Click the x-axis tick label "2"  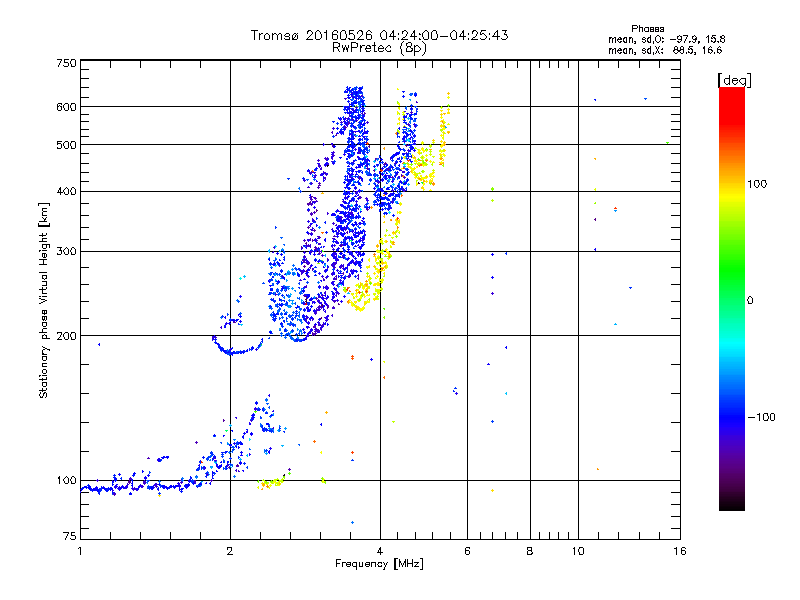click(x=230, y=551)
